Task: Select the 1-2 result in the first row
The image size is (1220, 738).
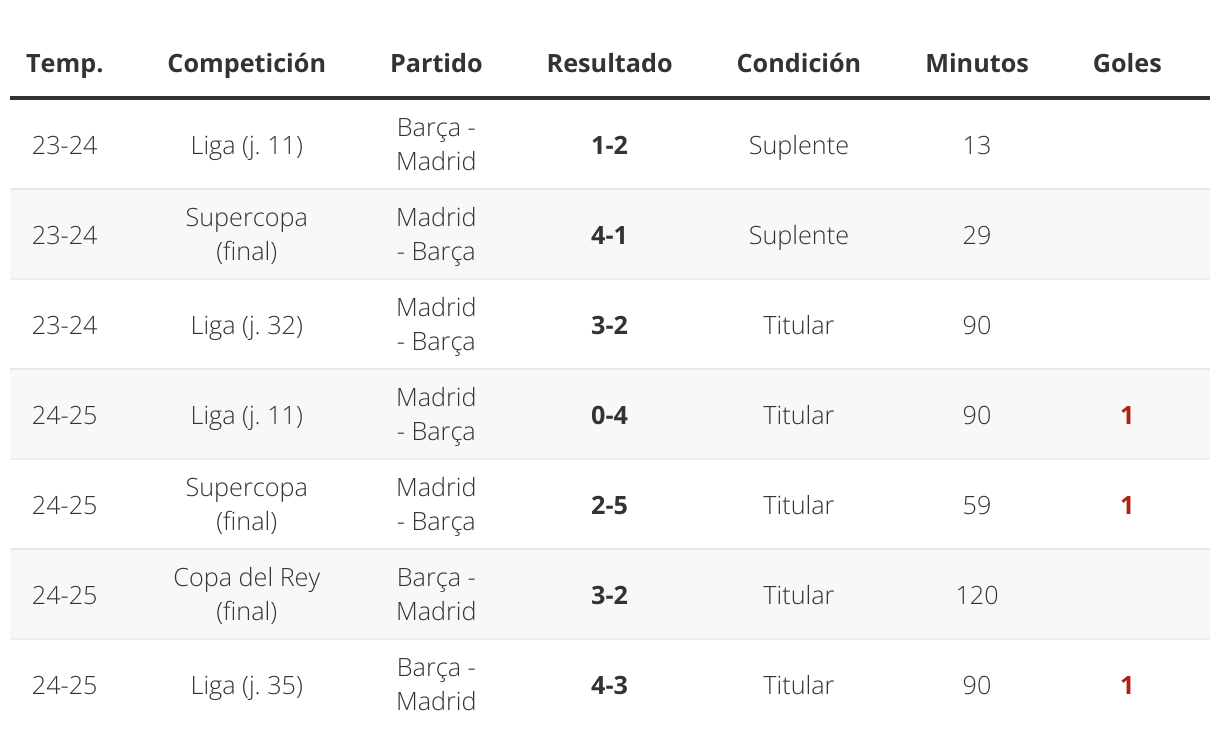Action: pos(609,145)
